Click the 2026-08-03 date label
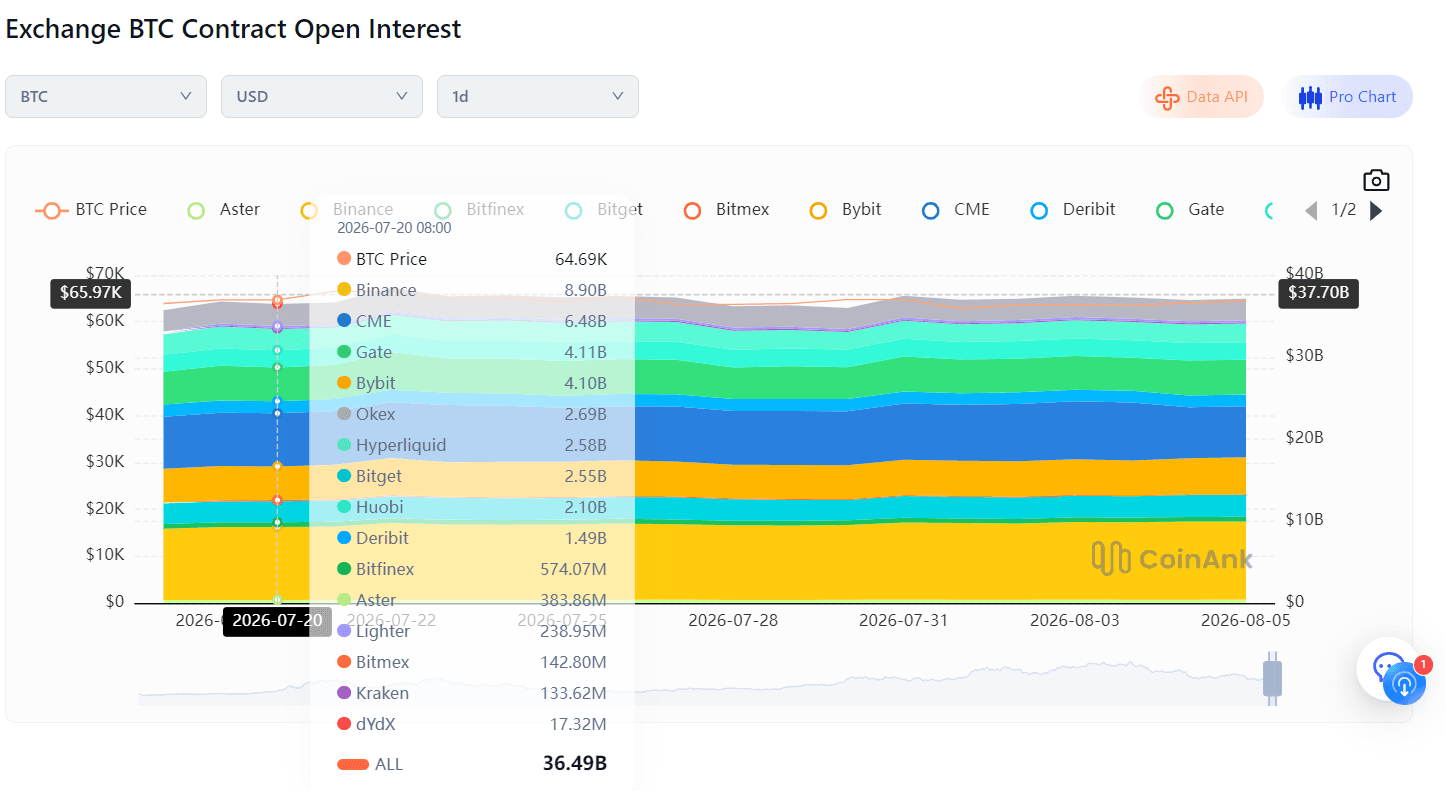1446x791 pixels. coord(1075,621)
